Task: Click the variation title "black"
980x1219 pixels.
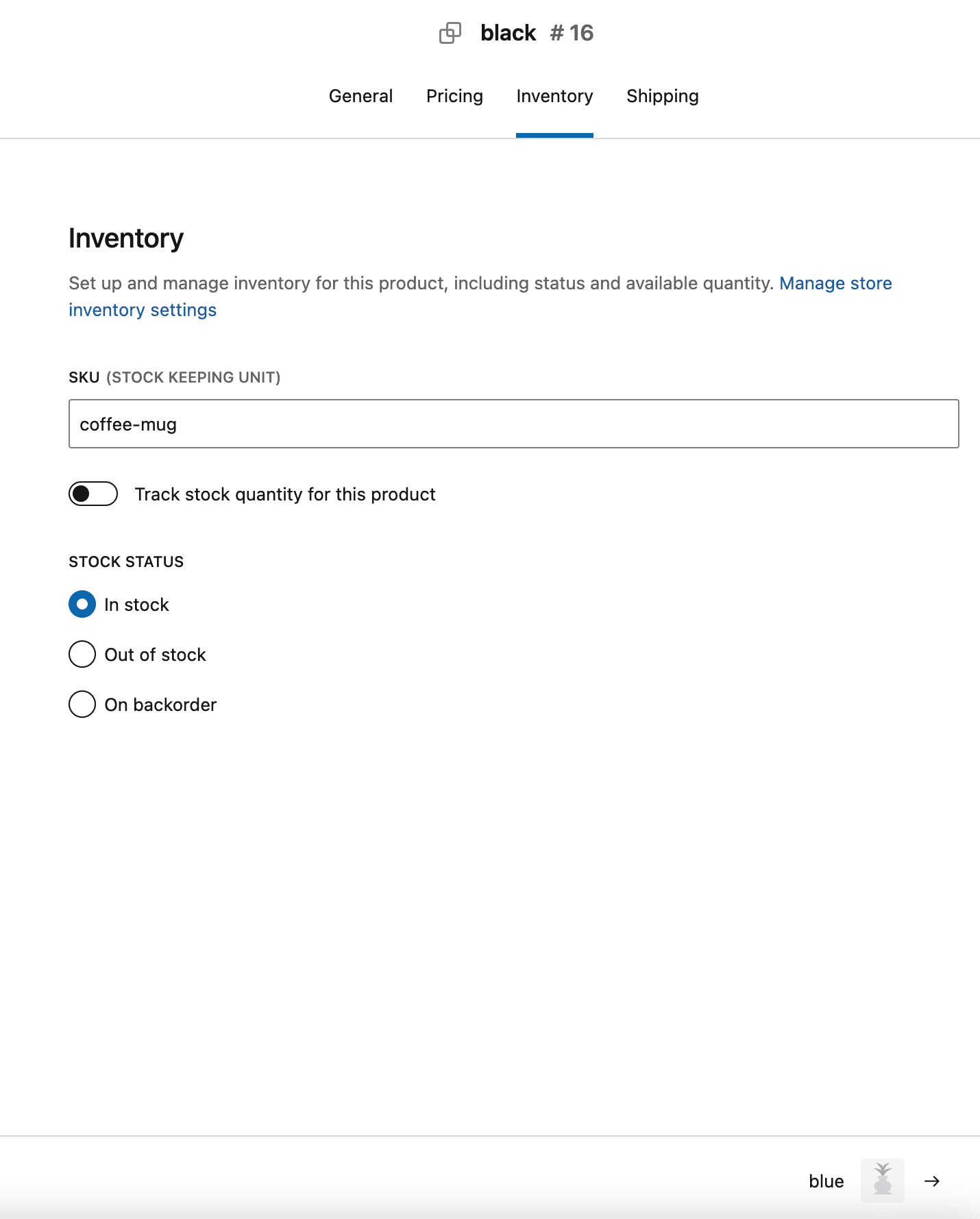Action: pos(508,33)
